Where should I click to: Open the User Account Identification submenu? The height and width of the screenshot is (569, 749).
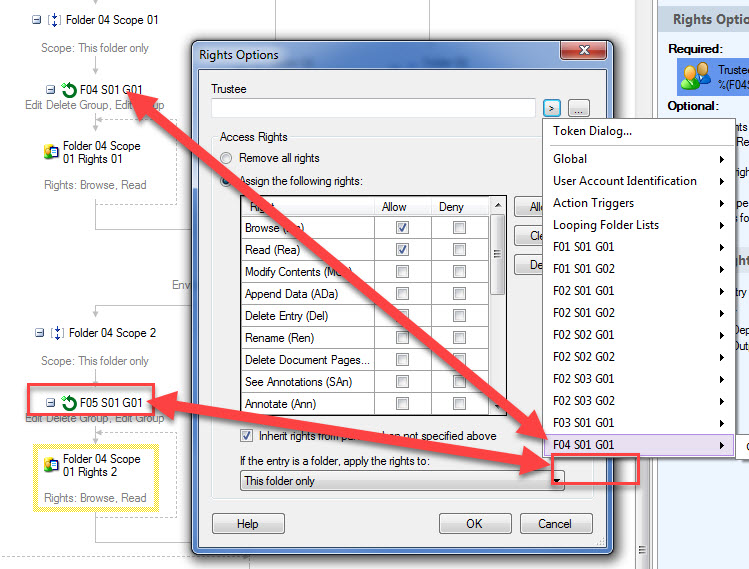coord(638,181)
